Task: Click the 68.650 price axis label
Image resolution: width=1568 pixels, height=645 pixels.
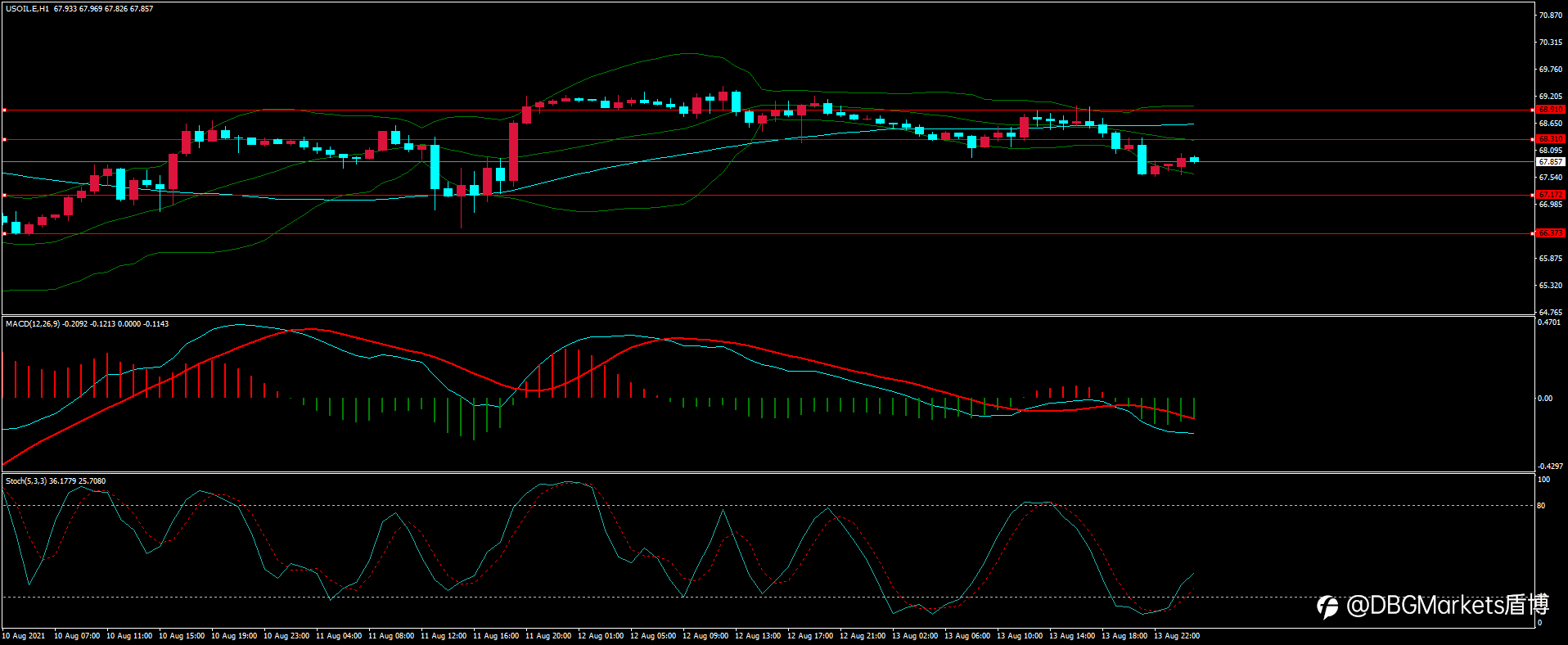Action: [1551, 124]
